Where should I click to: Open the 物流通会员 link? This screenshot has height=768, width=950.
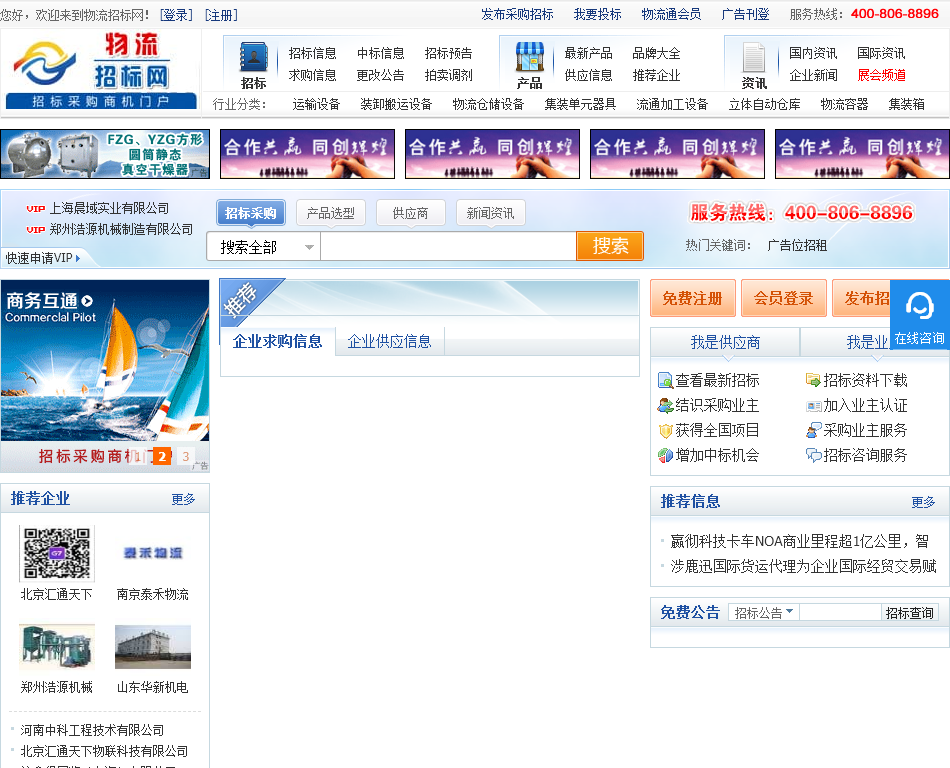click(x=671, y=15)
